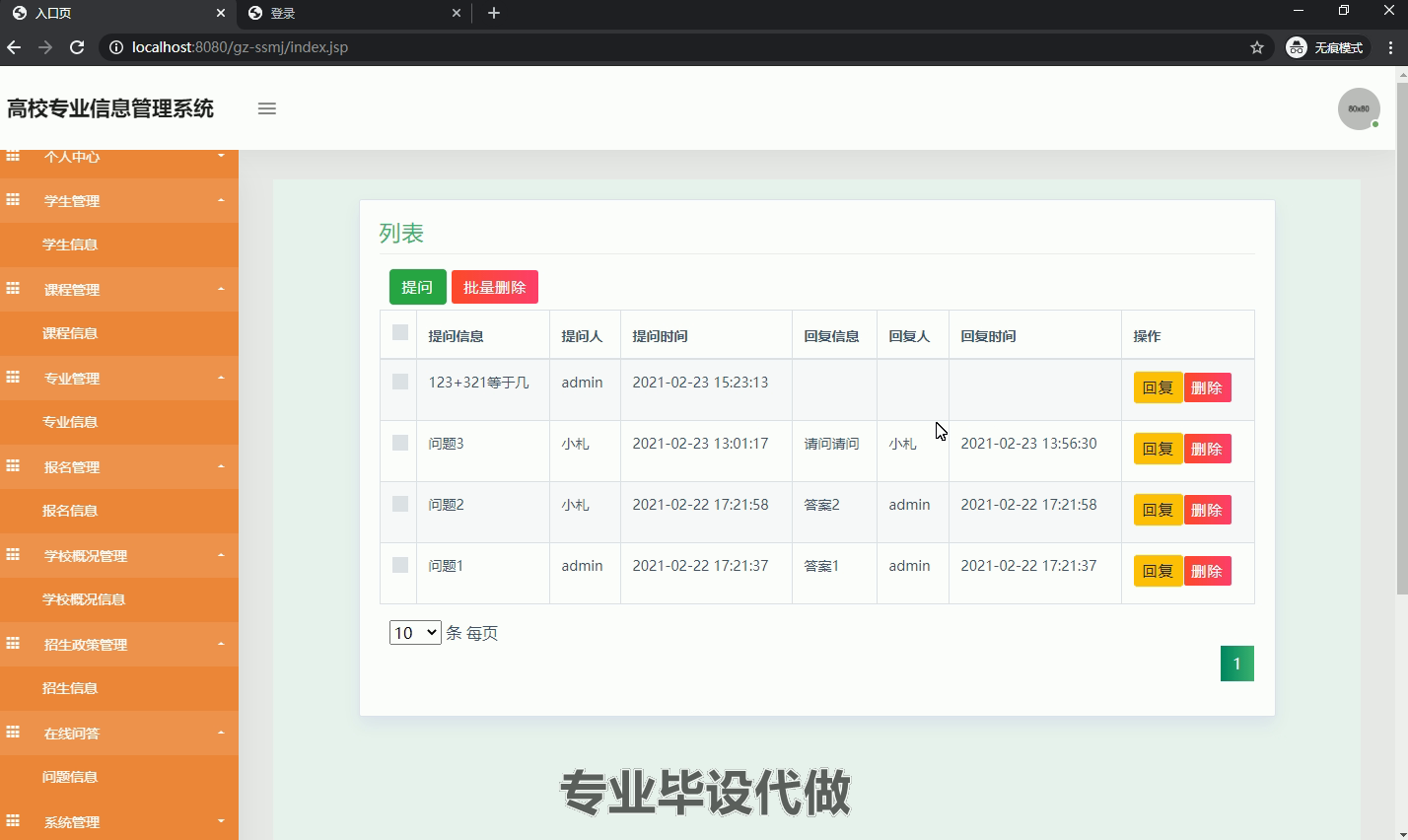
Task: Collapse the 招生政策管理 menu arrow
Action: (221, 644)
